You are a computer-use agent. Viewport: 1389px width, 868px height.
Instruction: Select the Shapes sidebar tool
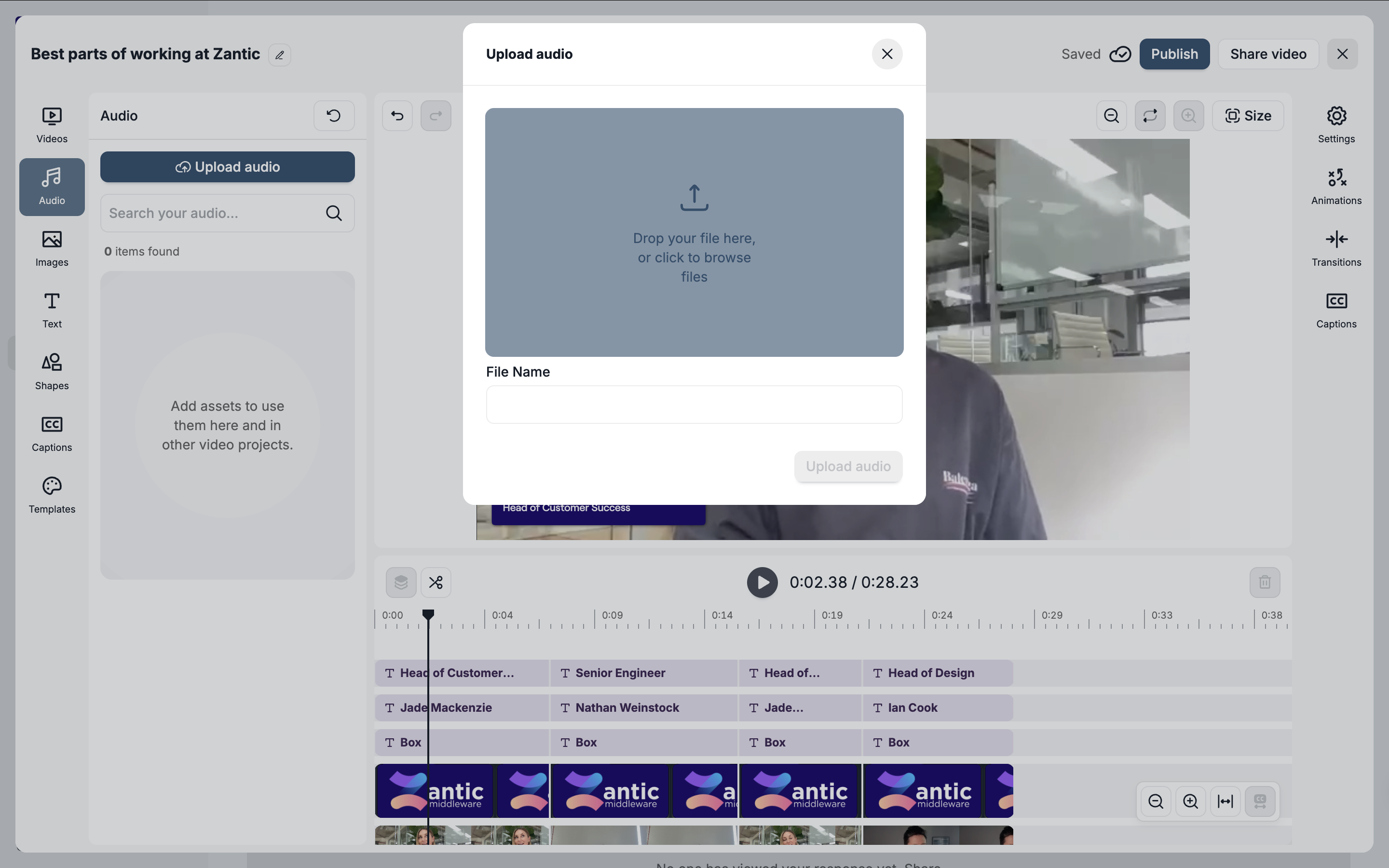coord(52,371)
